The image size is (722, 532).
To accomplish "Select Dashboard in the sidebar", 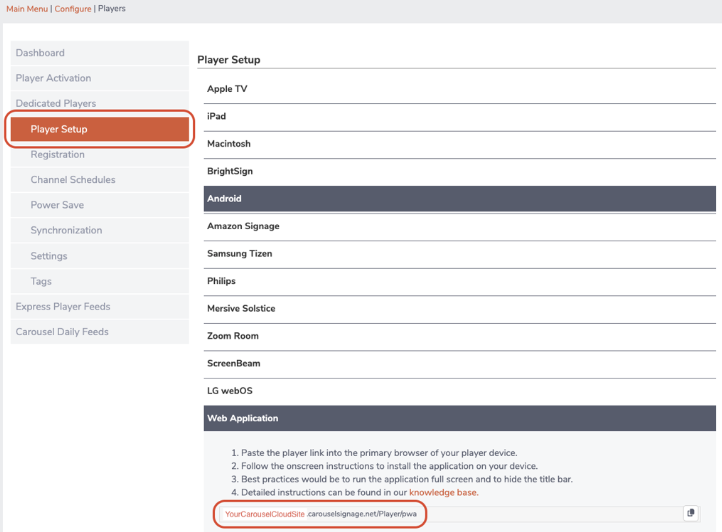I will [99, 53].
